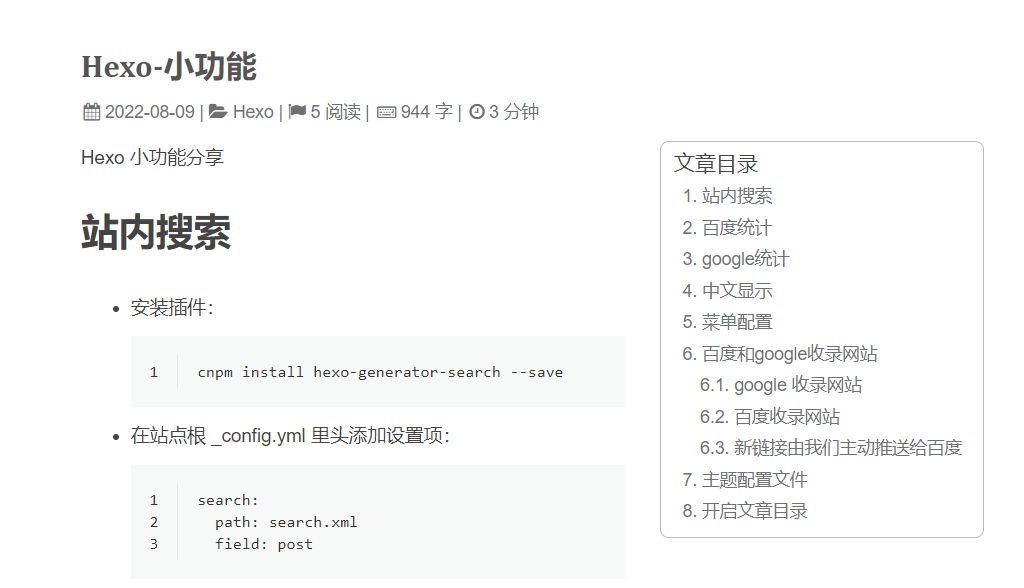Click the 站内搜索 main heading

tap(156, 232)
